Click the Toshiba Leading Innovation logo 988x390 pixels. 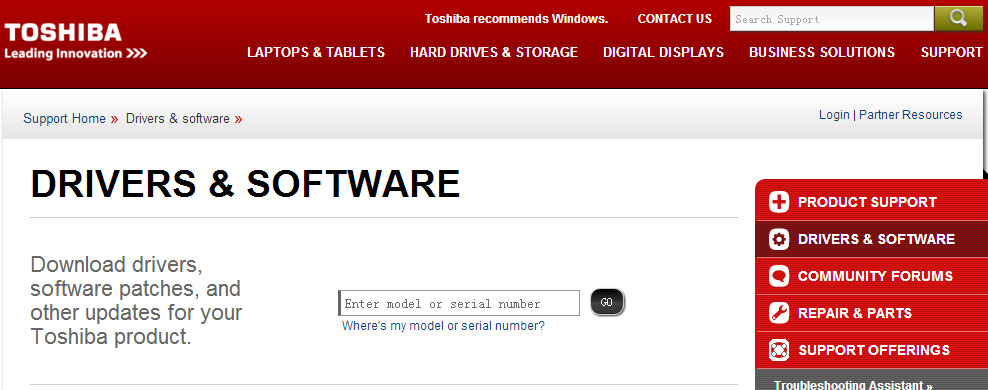pyautogui.click(x=76, y=42)
